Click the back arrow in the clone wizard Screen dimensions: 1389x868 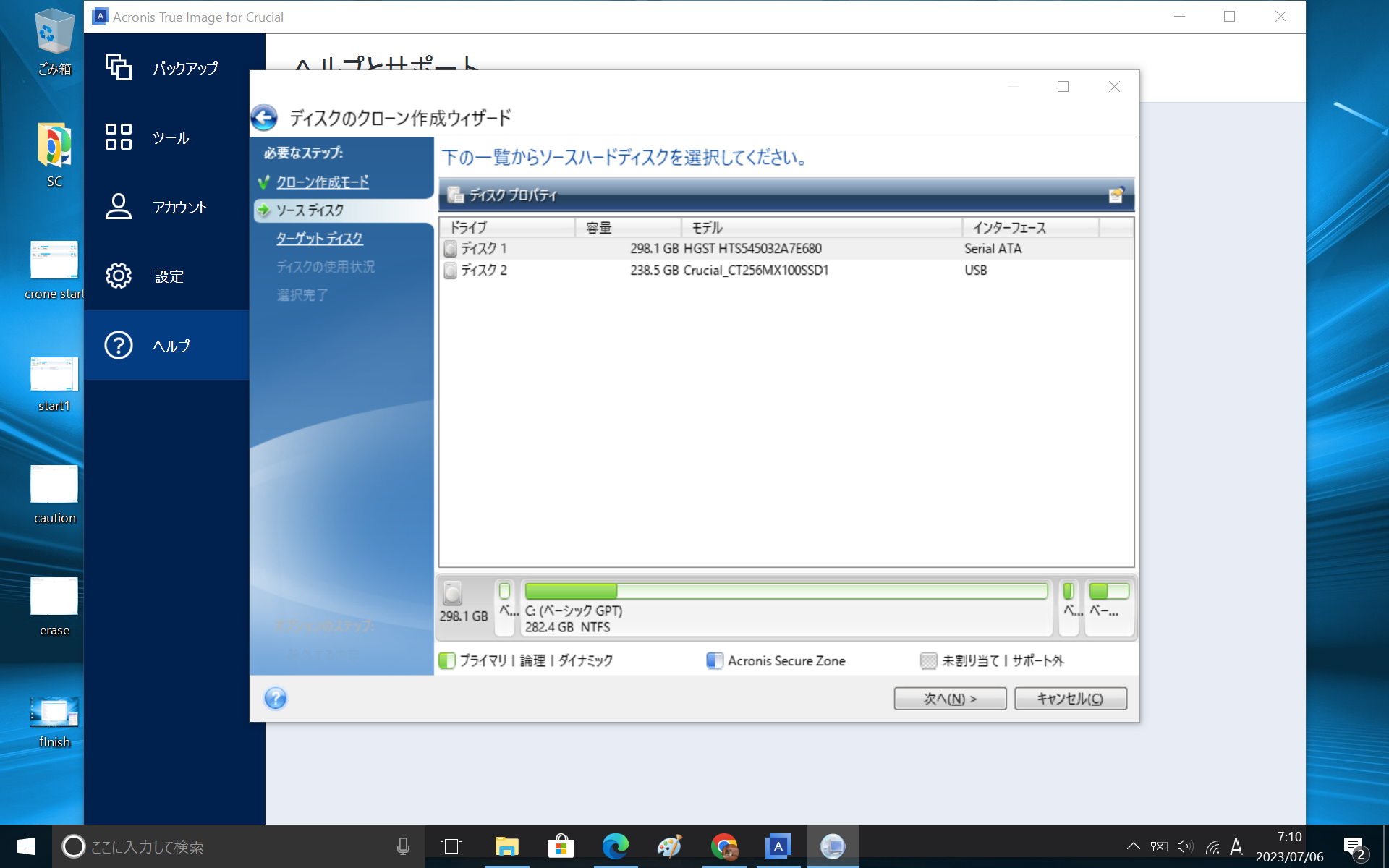(265, 118)
